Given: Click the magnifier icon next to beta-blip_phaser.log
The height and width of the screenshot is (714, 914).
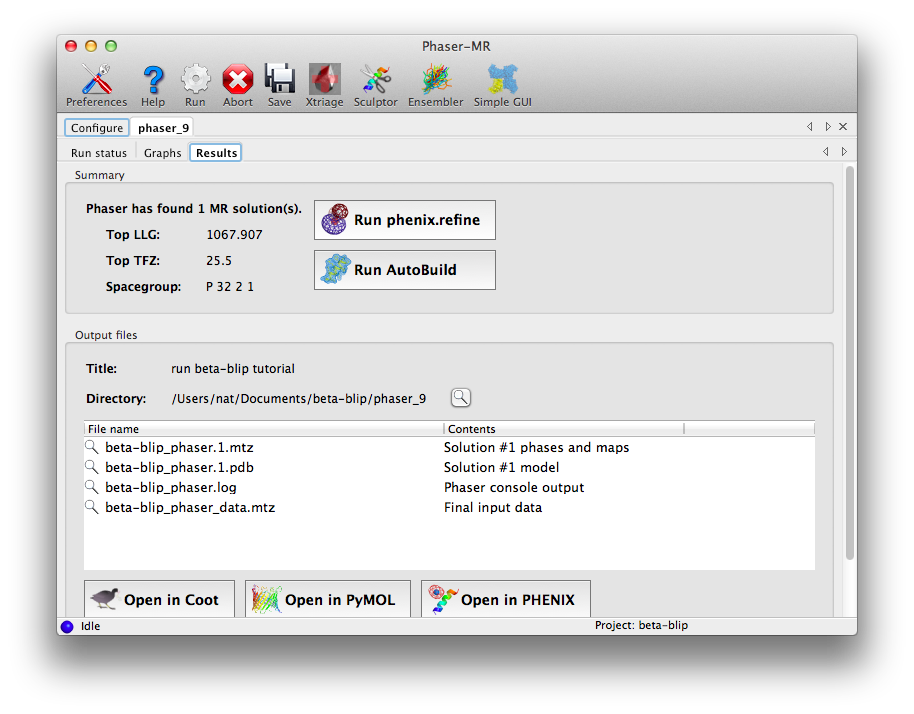Looking at the screenshot, I should point(93,489).
